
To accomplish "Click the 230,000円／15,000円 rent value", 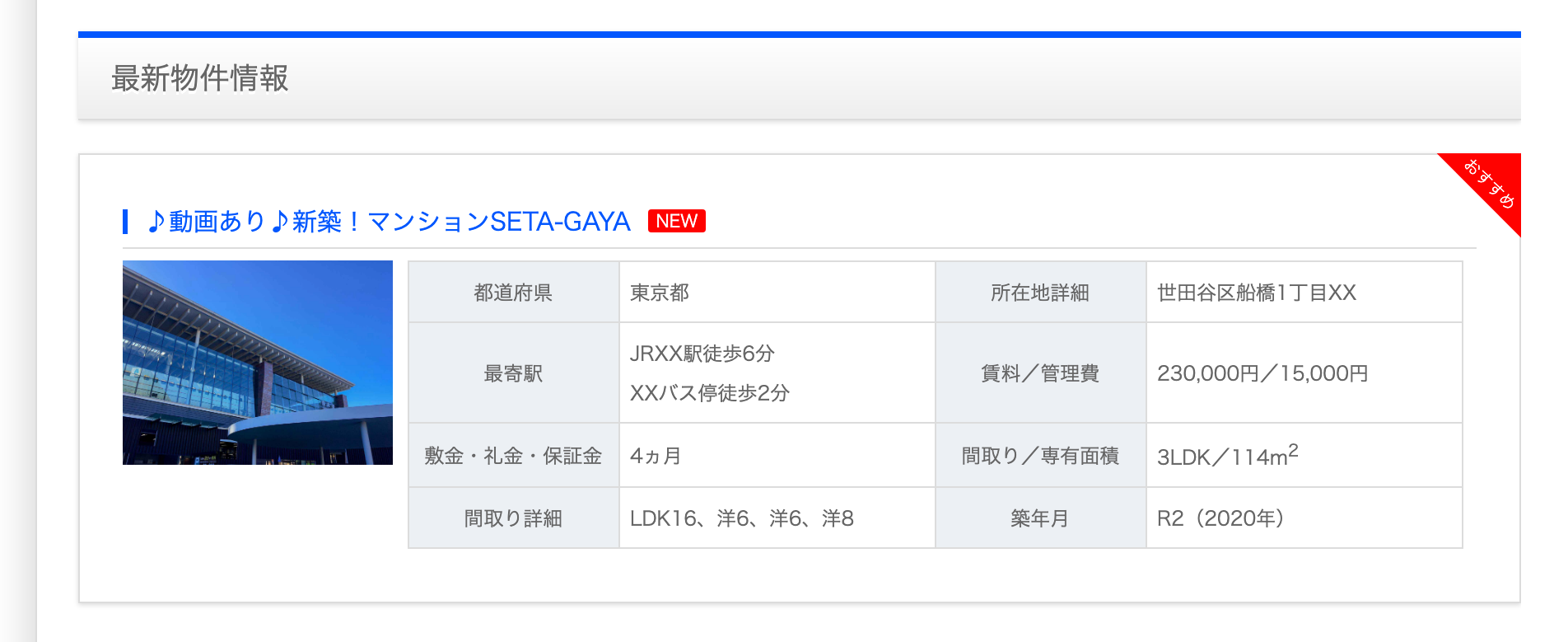I will click(1262, 373).
